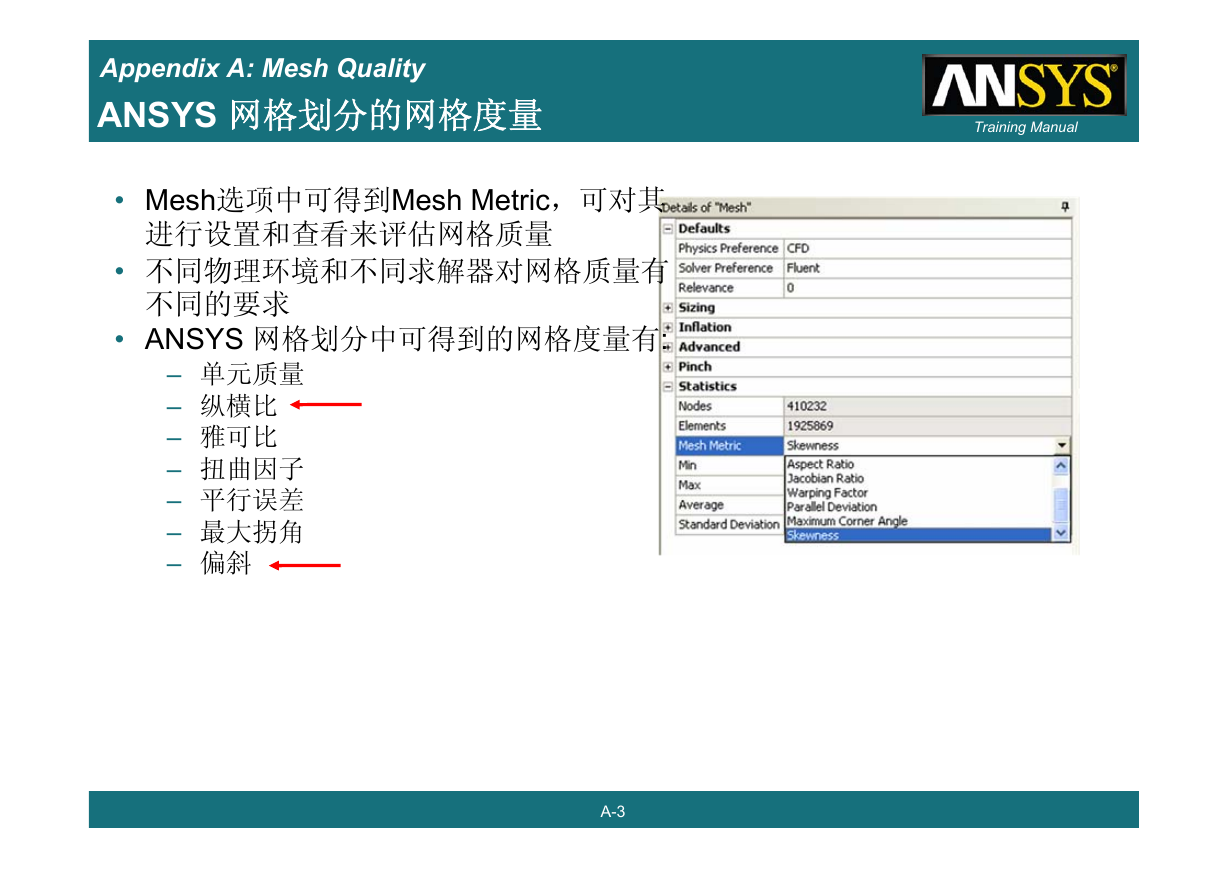The width and height of the screenshot is (1228, 869).
Task: Click the dropdown list scrollbar thumb
Action: (x=1062, y=507)
